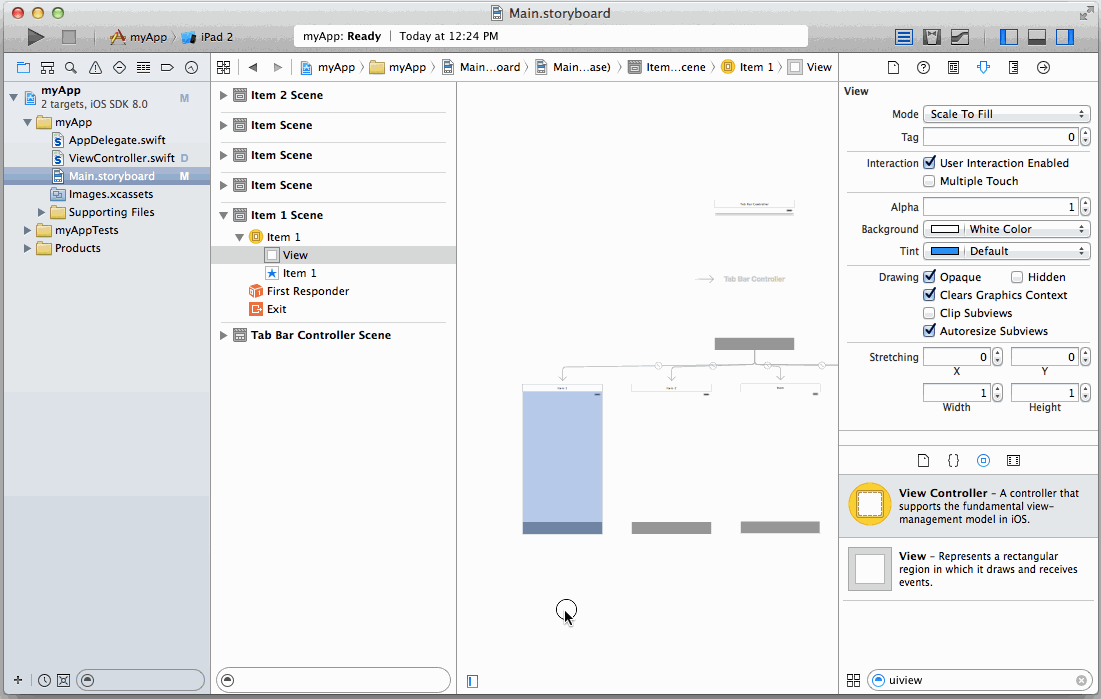The image size is (1101, 699).
Task: Show the Standard editor
Action: pos(904,37)
